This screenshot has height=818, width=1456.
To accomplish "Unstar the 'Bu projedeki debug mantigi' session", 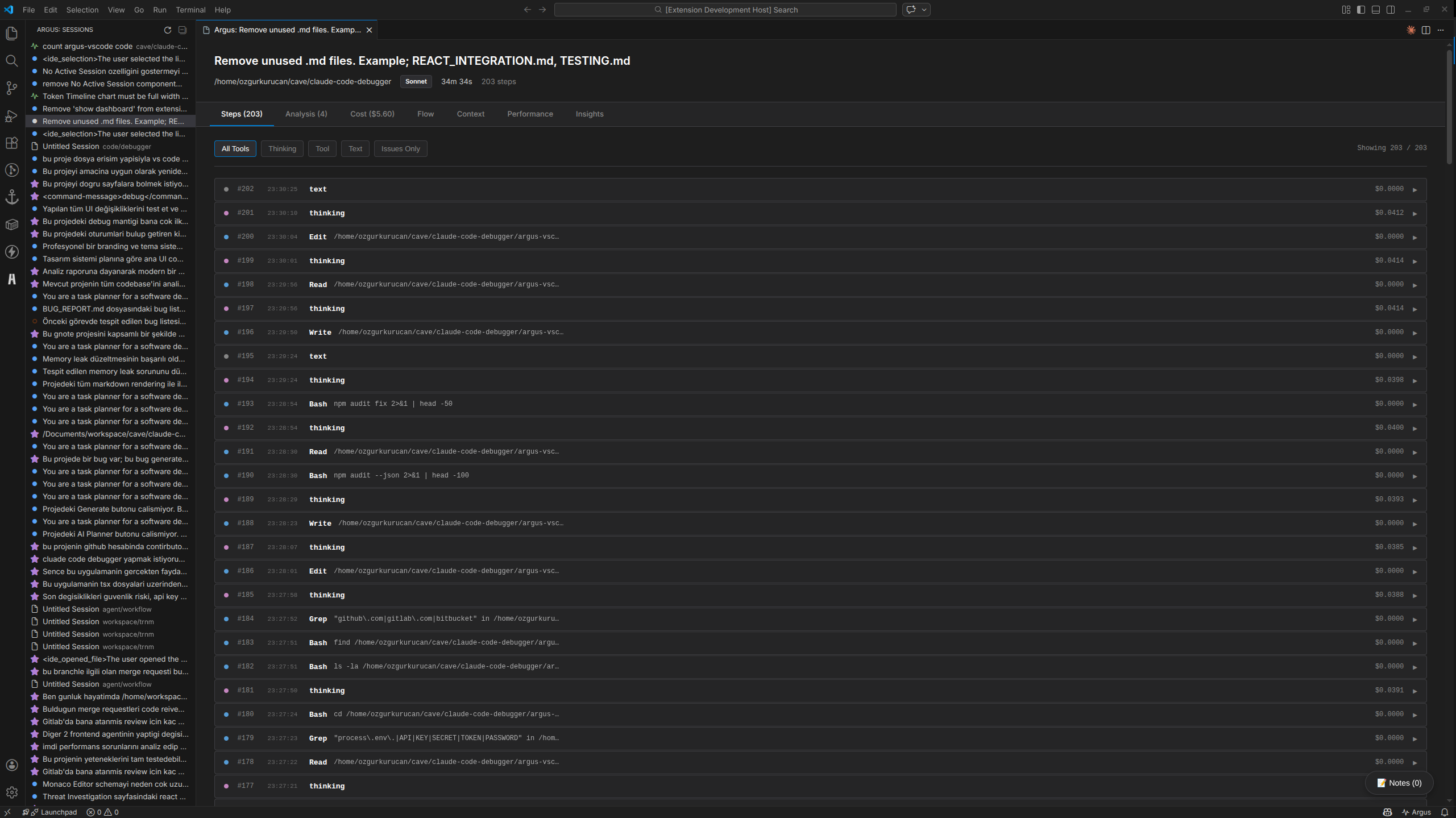I will 34,221.
